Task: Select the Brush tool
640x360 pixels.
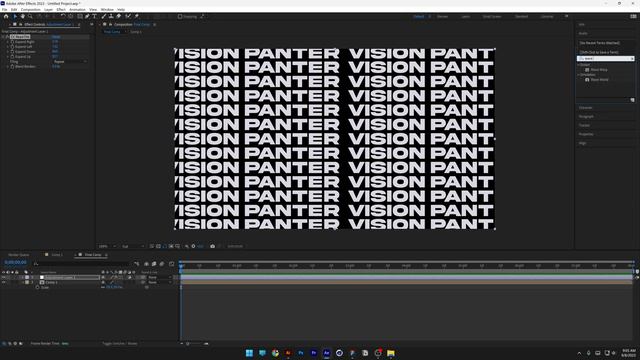Action: pos(104,16)
